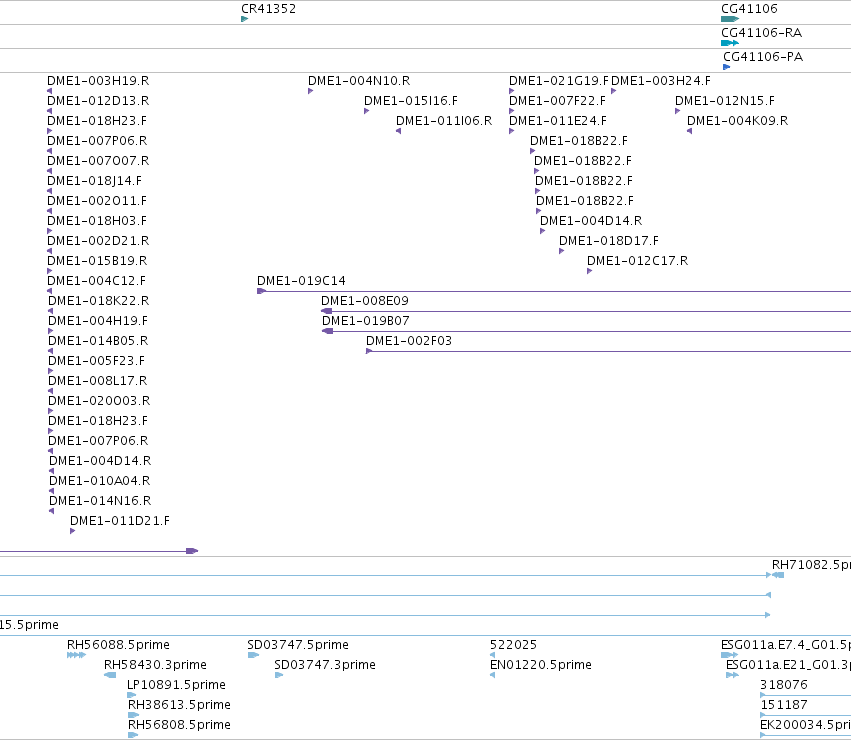
Task: Click on DME1-007F22.F
Action: [x=557, y=101]
